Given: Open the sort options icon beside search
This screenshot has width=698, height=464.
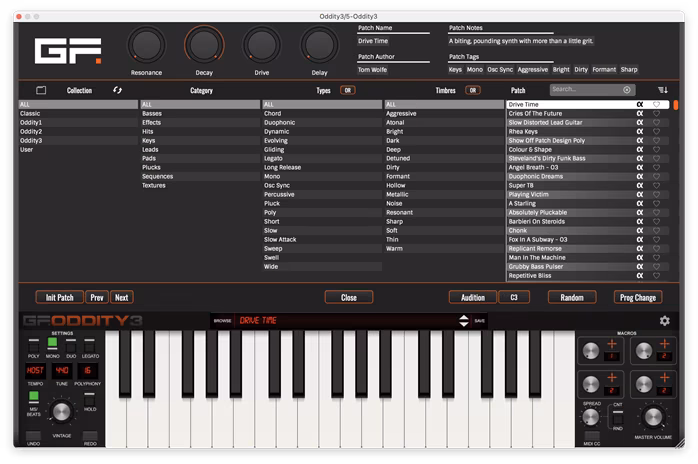Looking at the screenshot, I should (x=662, y=90).
